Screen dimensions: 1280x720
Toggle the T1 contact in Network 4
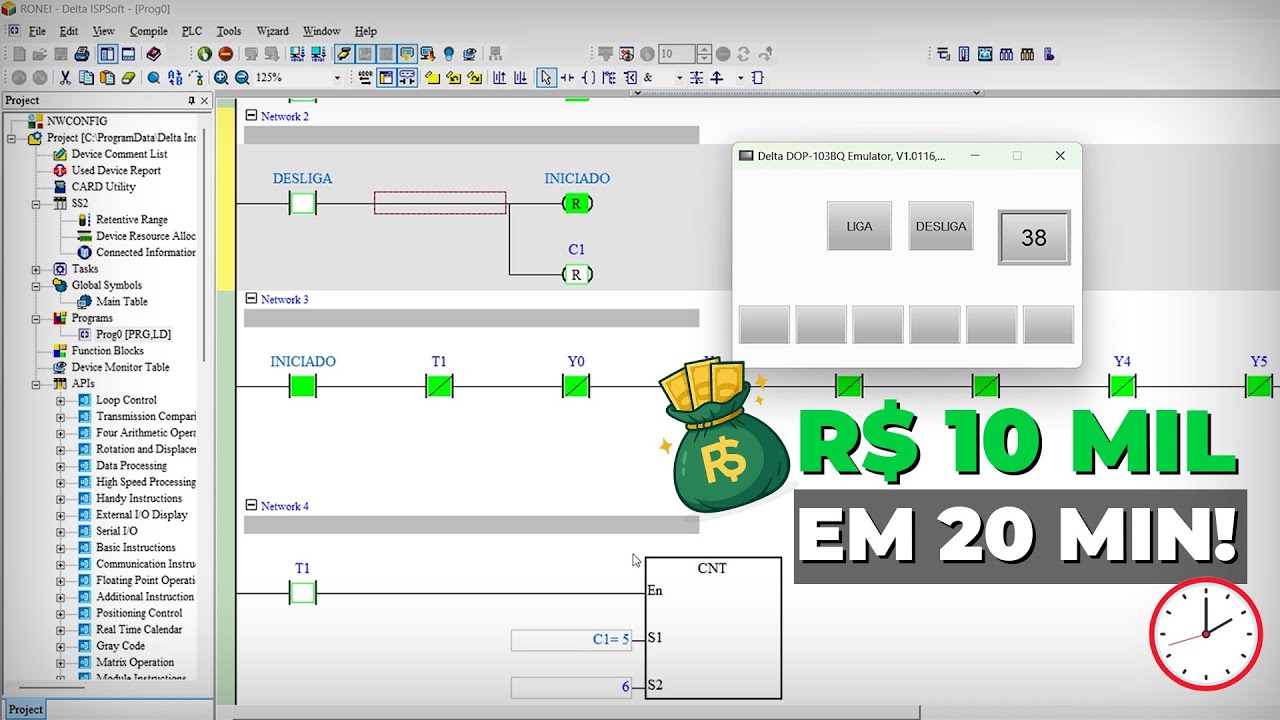click(x=302, y=593)
